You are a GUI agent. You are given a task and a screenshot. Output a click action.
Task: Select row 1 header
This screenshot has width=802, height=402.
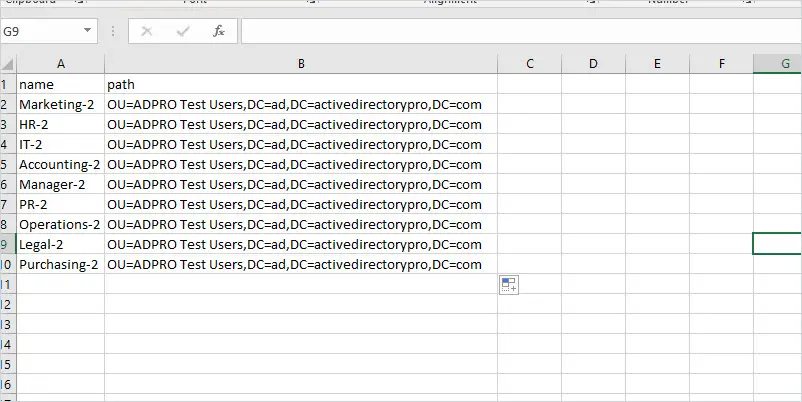(8, 84)
